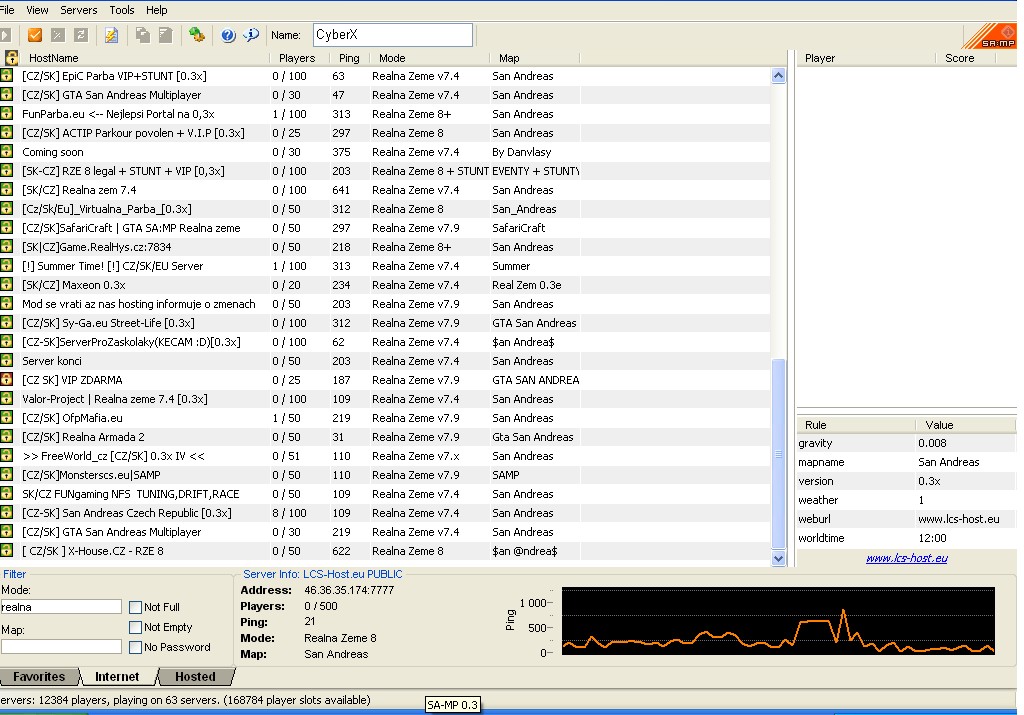Screen dimensions: 1024x715
Task: Click the red lock icon for VIP ZDARMA
Action: pos(7,379)
